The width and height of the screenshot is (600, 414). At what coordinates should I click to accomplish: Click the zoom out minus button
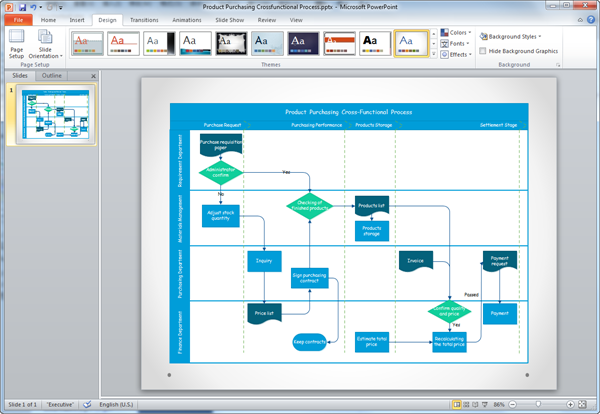click(x=513, y=404)
